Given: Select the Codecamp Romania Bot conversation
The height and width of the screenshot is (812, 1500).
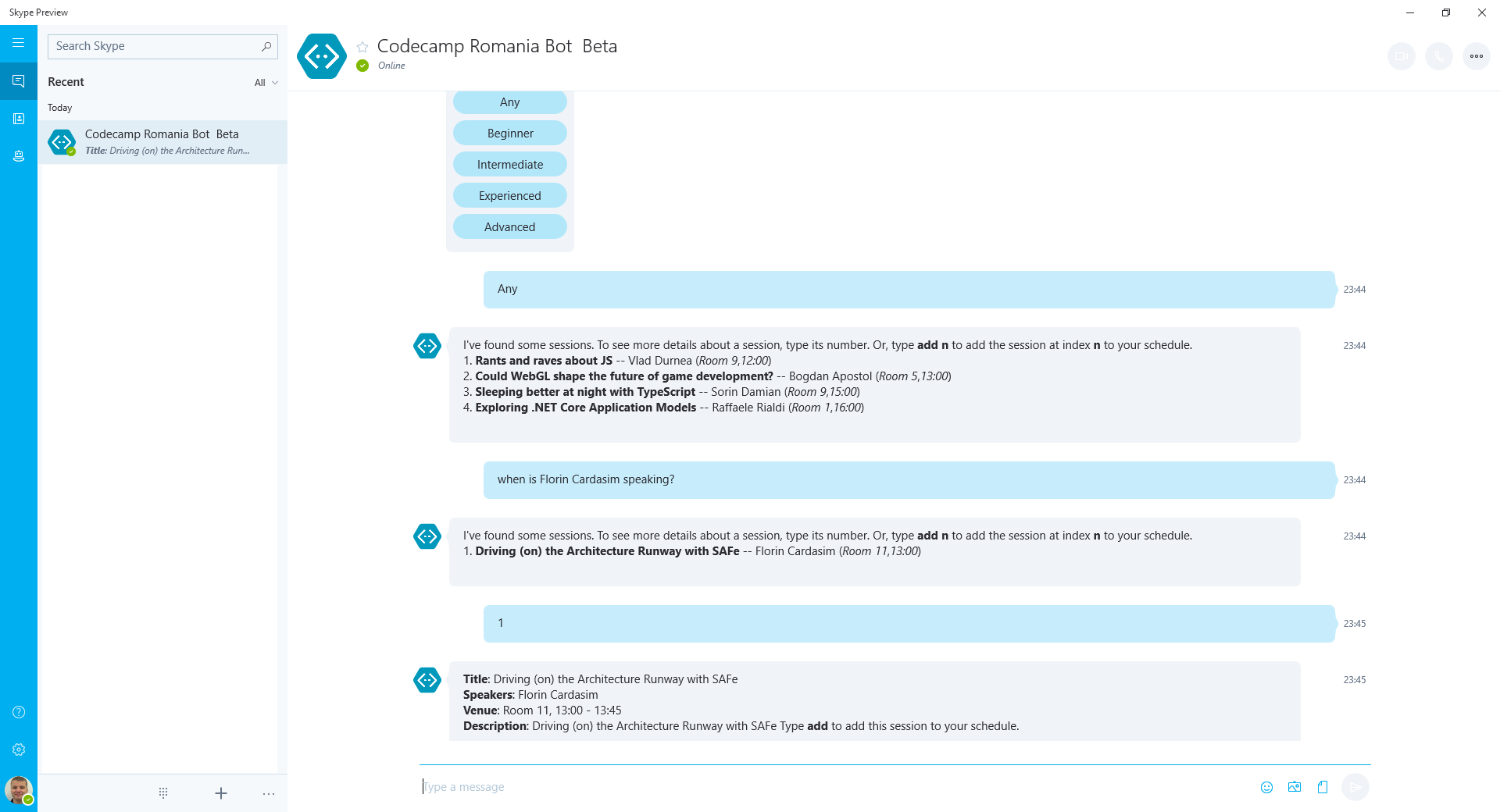Looking at the screenshot, I should [x=162, y=142].
